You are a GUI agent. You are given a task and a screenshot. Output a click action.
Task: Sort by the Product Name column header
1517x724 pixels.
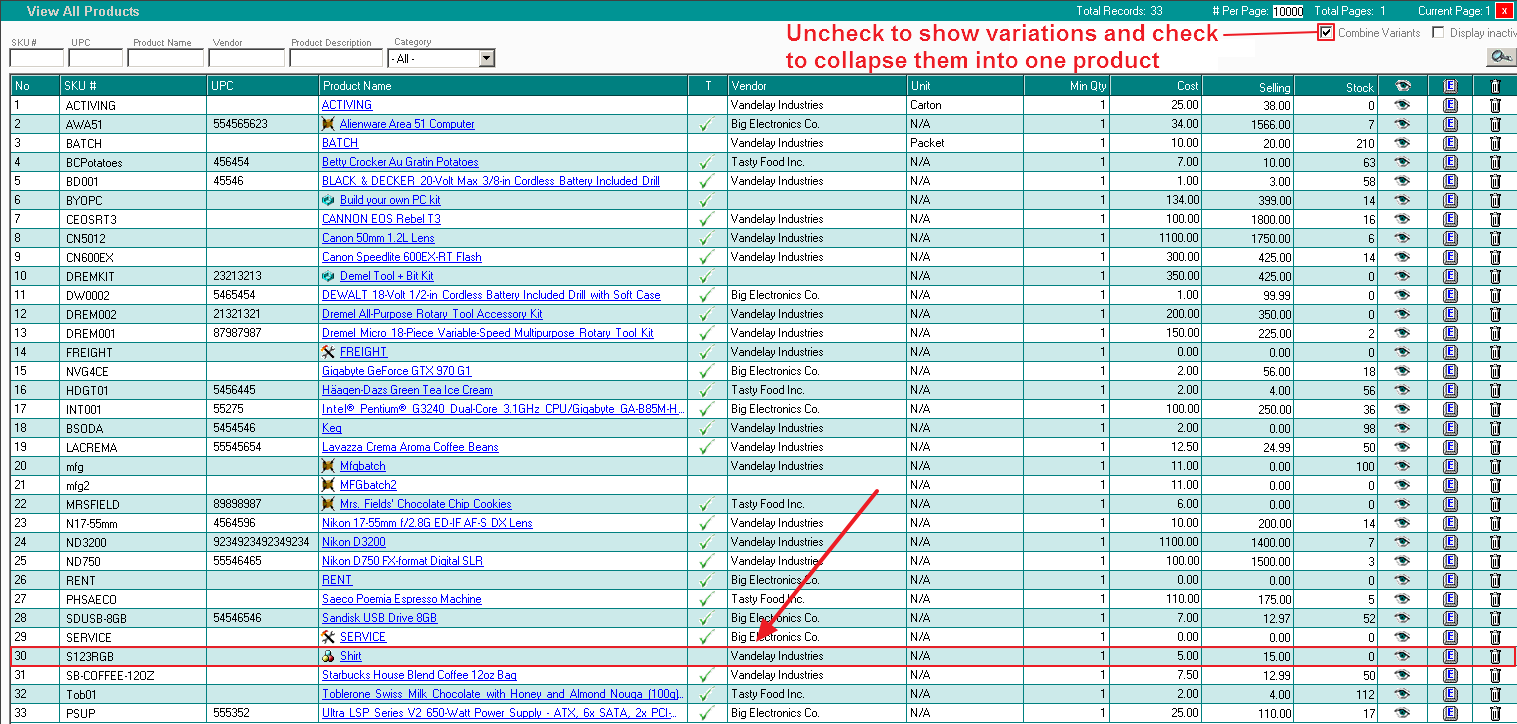357,86
